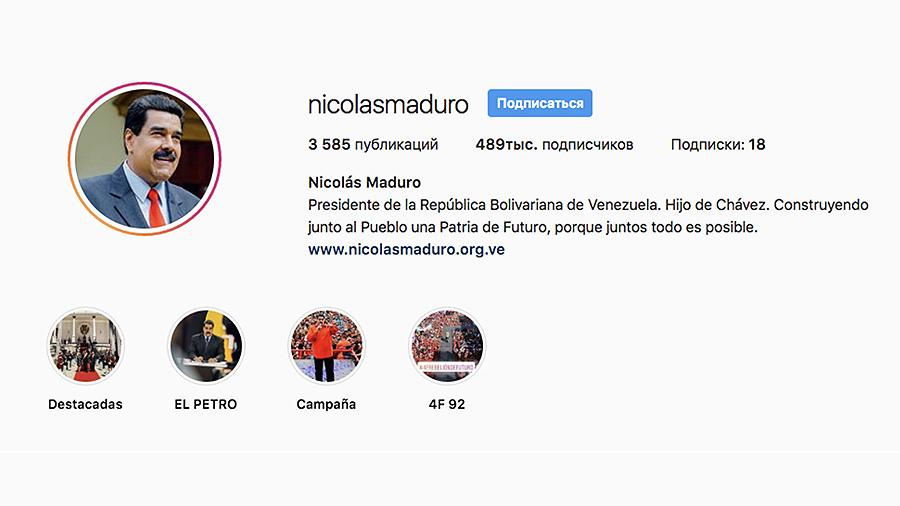The width and height of the screenshot is (900, 506).
Task: Click bio line starting with Presidente
Action: (x=588, y=205)
